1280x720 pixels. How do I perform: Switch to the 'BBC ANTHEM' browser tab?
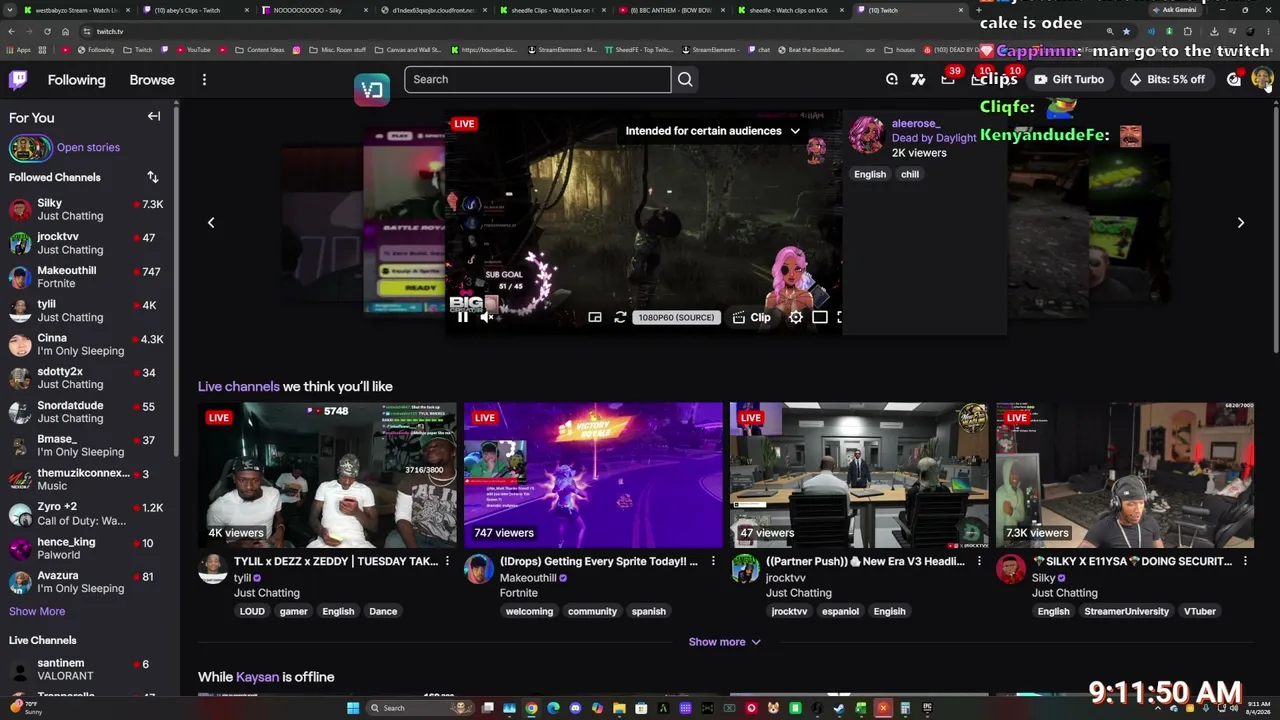click(x=675, y=10)
